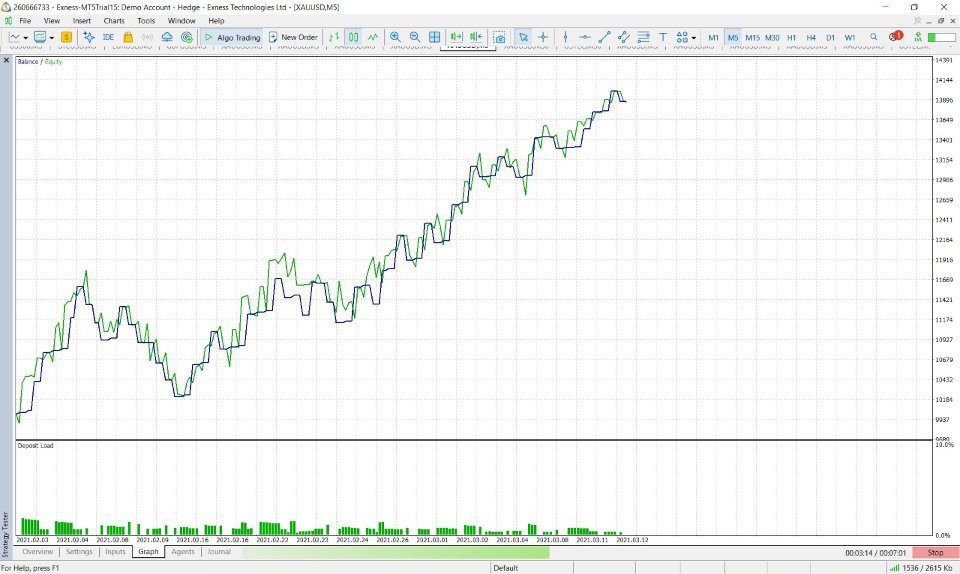Toggle chart shift
960x574 pixels.
click(476, 37)
